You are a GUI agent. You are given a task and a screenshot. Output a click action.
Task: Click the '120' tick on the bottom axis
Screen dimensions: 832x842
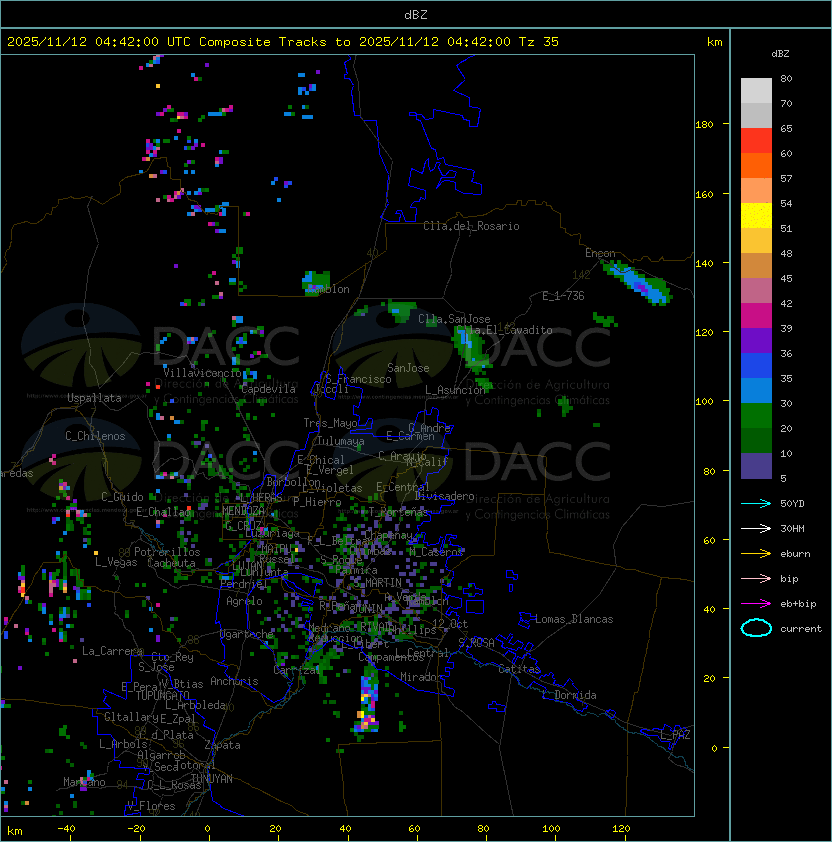pos(621,829)
